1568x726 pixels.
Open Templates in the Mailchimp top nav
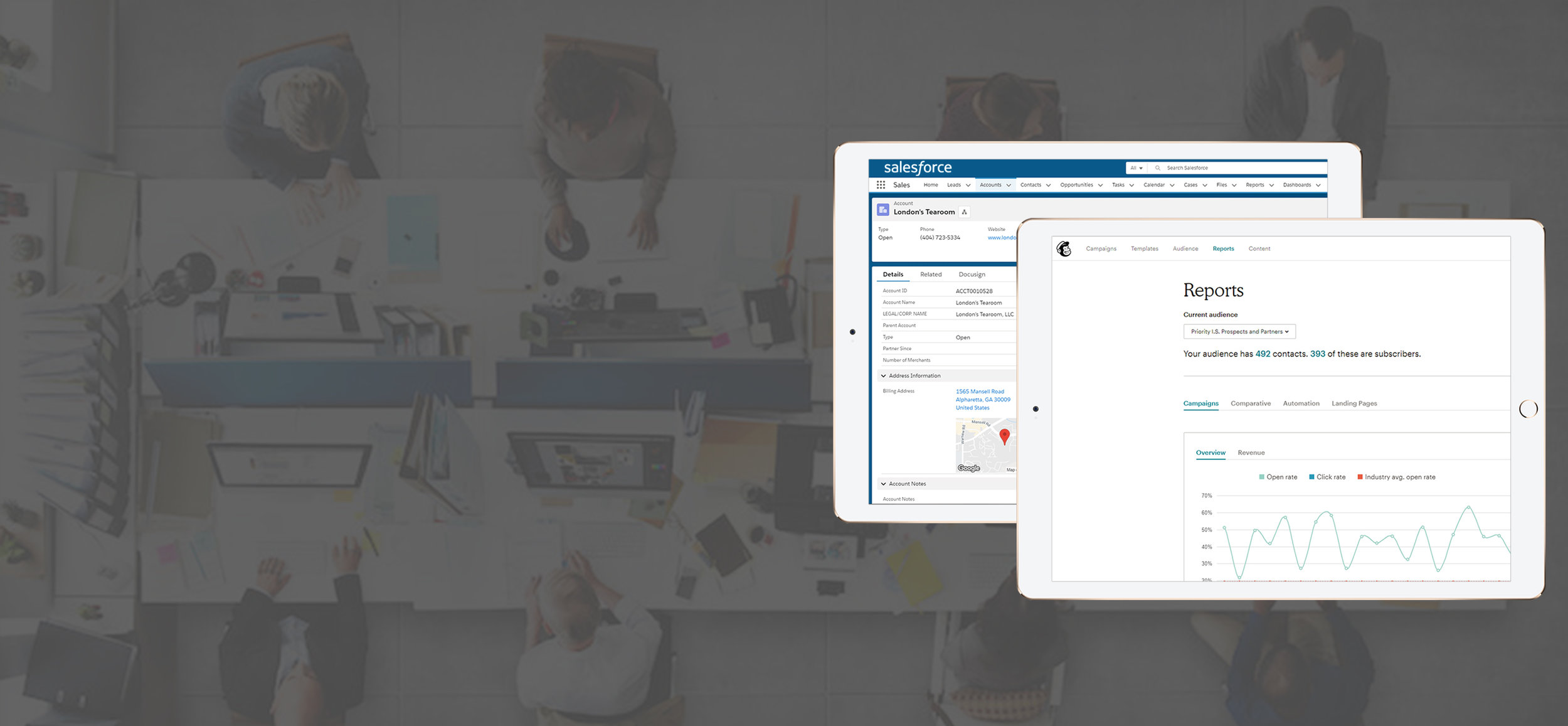pos(1144,249)
